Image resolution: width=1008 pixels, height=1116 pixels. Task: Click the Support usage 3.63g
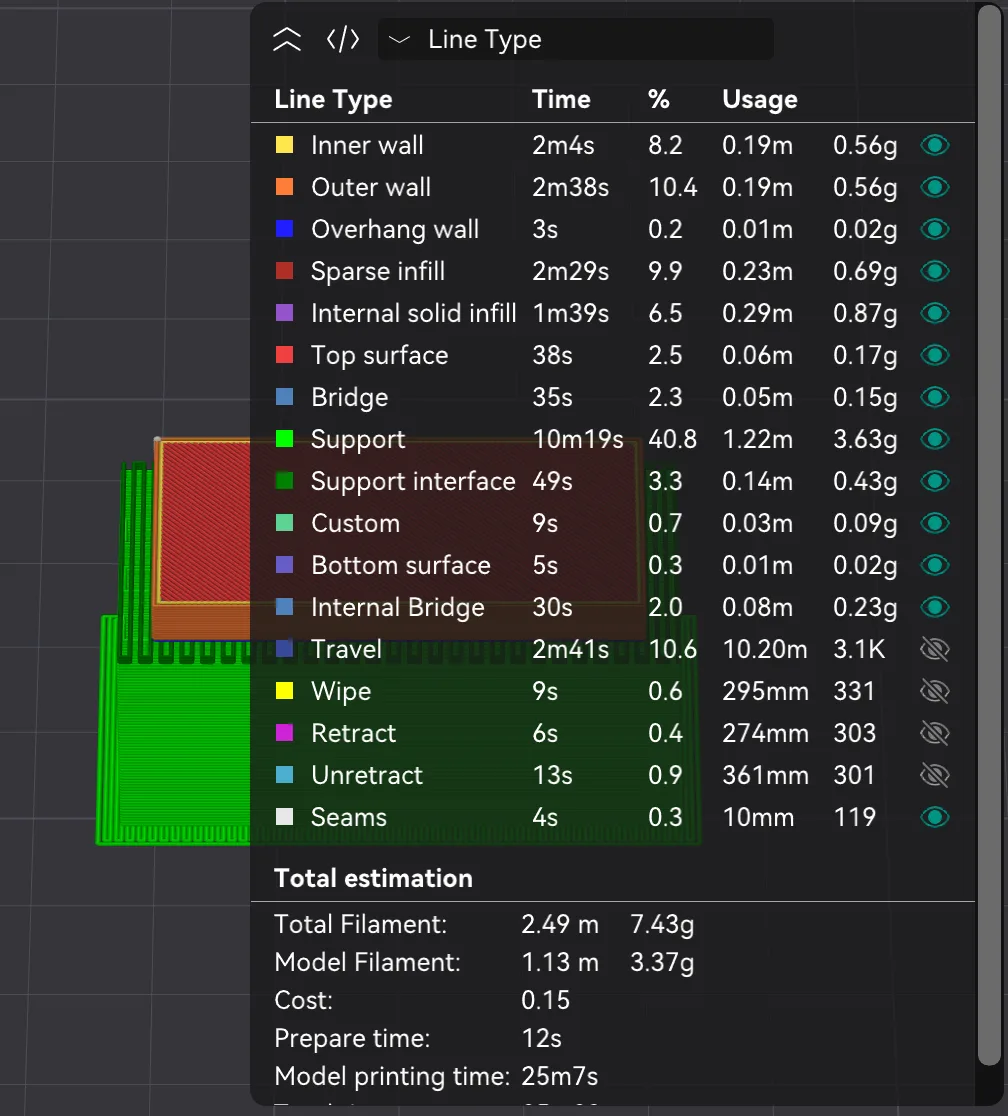pyautogui.click(x=865, y=439)
